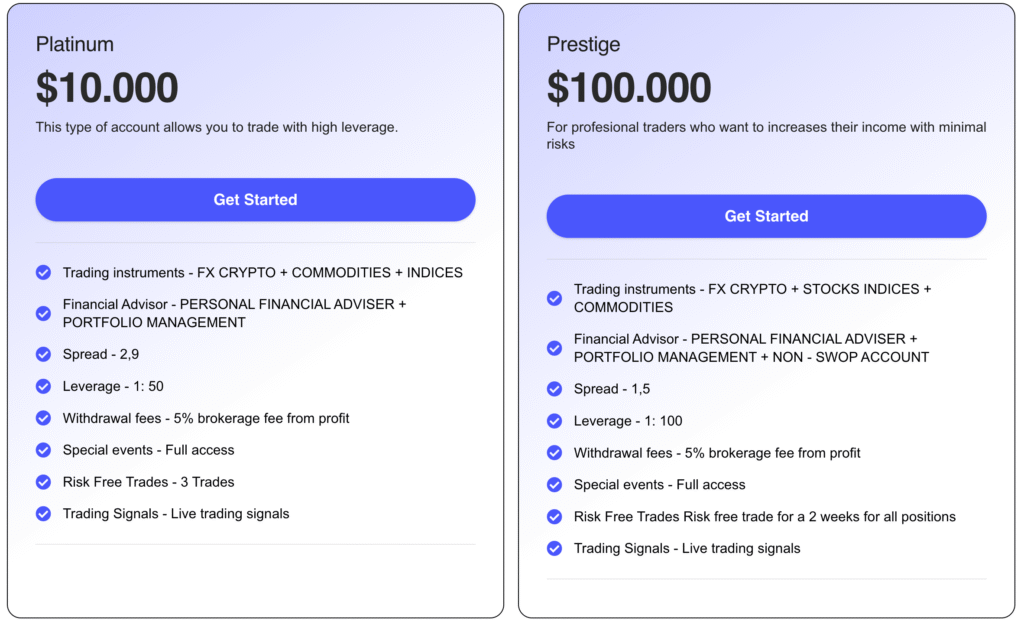This screenshot has height=624, width=1024.
Task: Click checkmark beside Prestige Trading Signals
Action: click(x=554, y=549)
